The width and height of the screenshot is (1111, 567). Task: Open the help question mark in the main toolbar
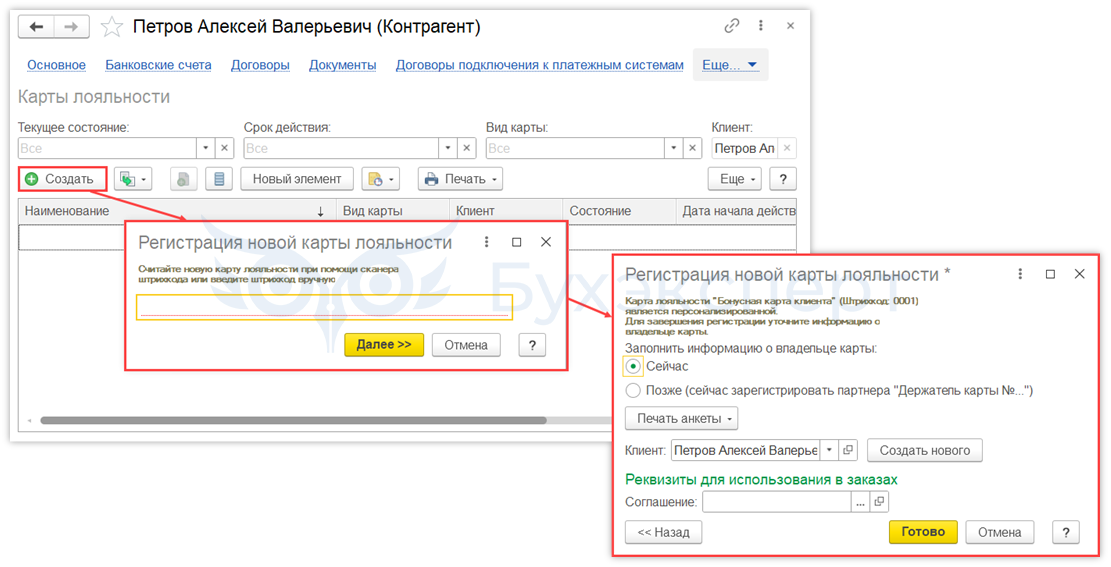click(x=783, y=179)
